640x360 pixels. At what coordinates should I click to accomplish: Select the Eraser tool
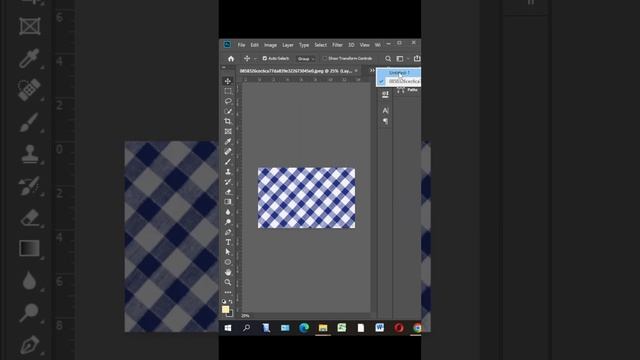coord(228,192)
